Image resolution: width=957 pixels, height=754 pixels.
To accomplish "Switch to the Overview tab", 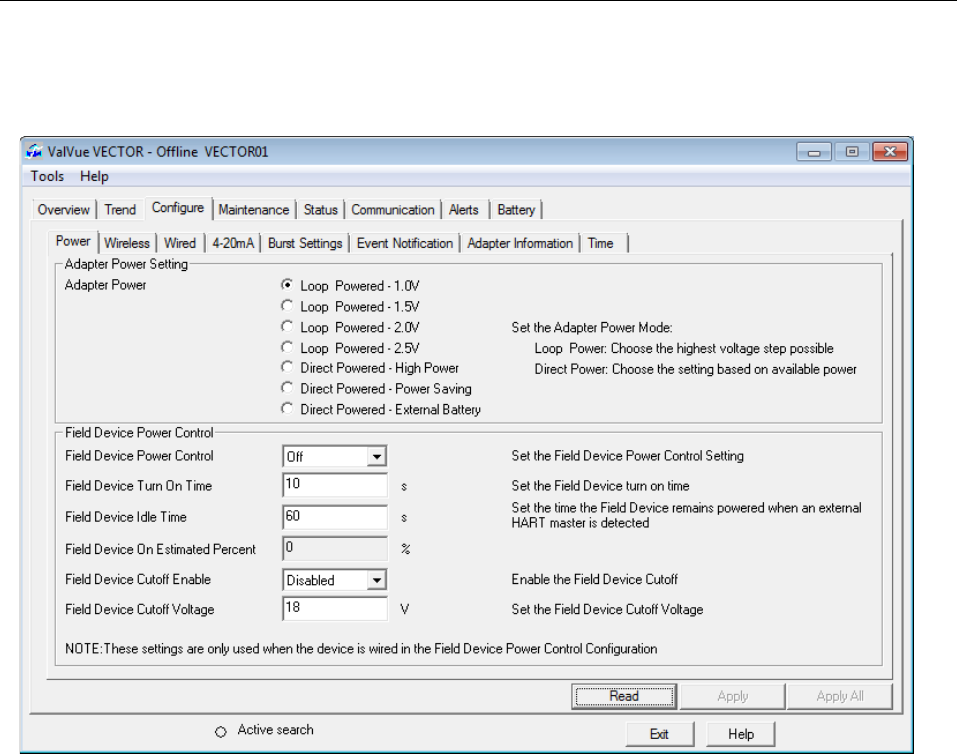I will click(63, 210).
